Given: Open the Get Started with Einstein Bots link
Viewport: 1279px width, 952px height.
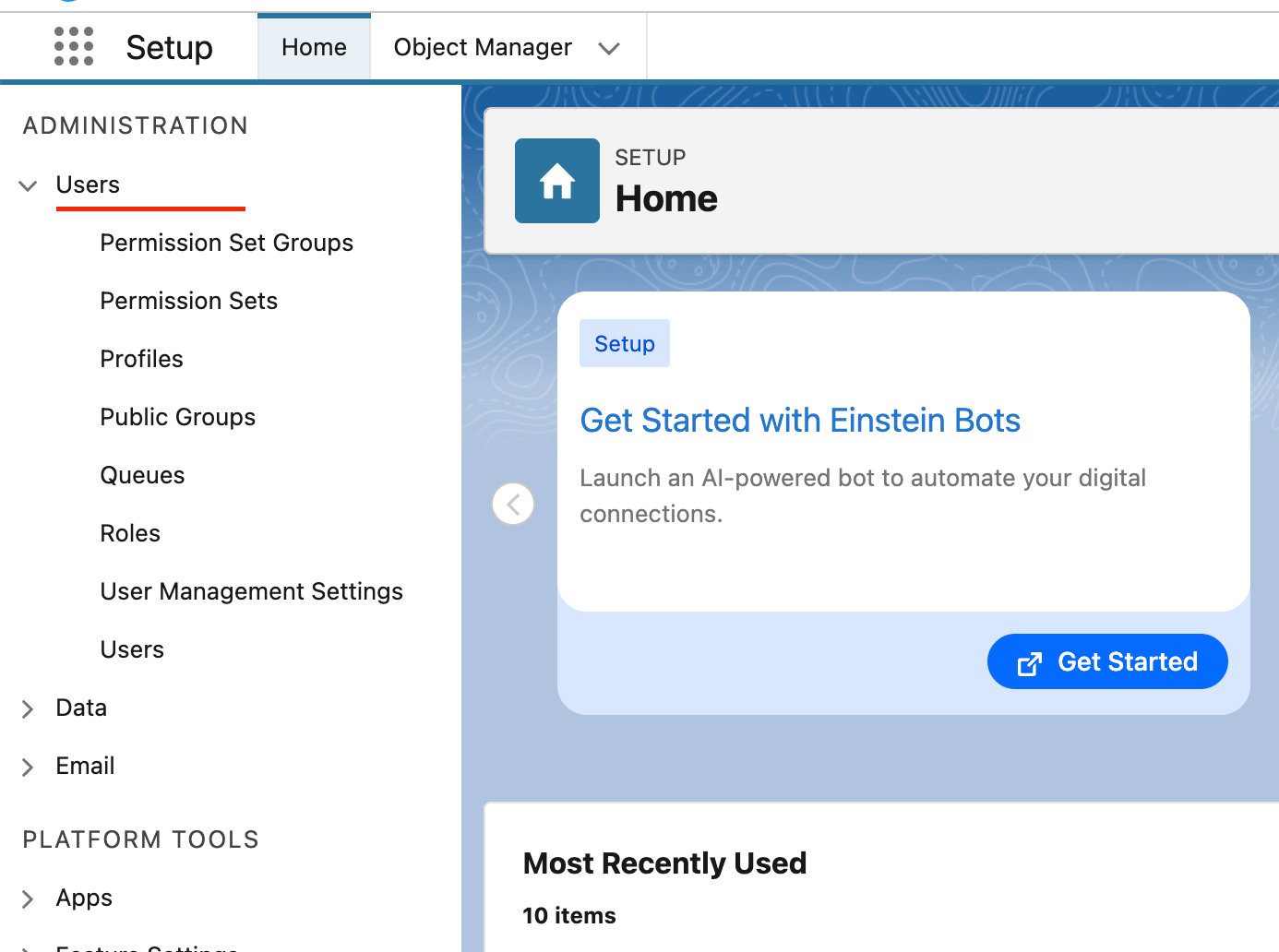Looking at the screenshot, I should tap(799, 421).
